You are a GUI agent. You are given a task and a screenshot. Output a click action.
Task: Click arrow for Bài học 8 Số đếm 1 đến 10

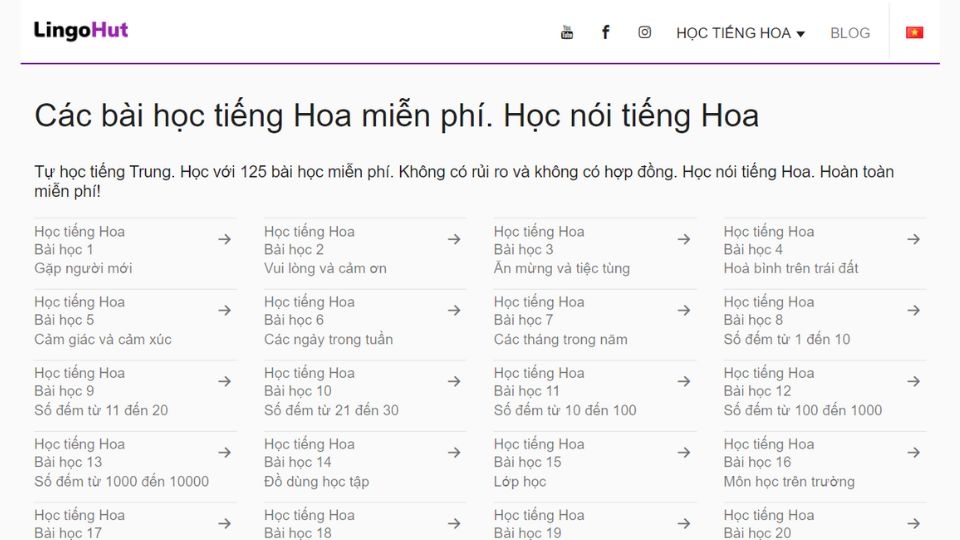pos(913,310)
